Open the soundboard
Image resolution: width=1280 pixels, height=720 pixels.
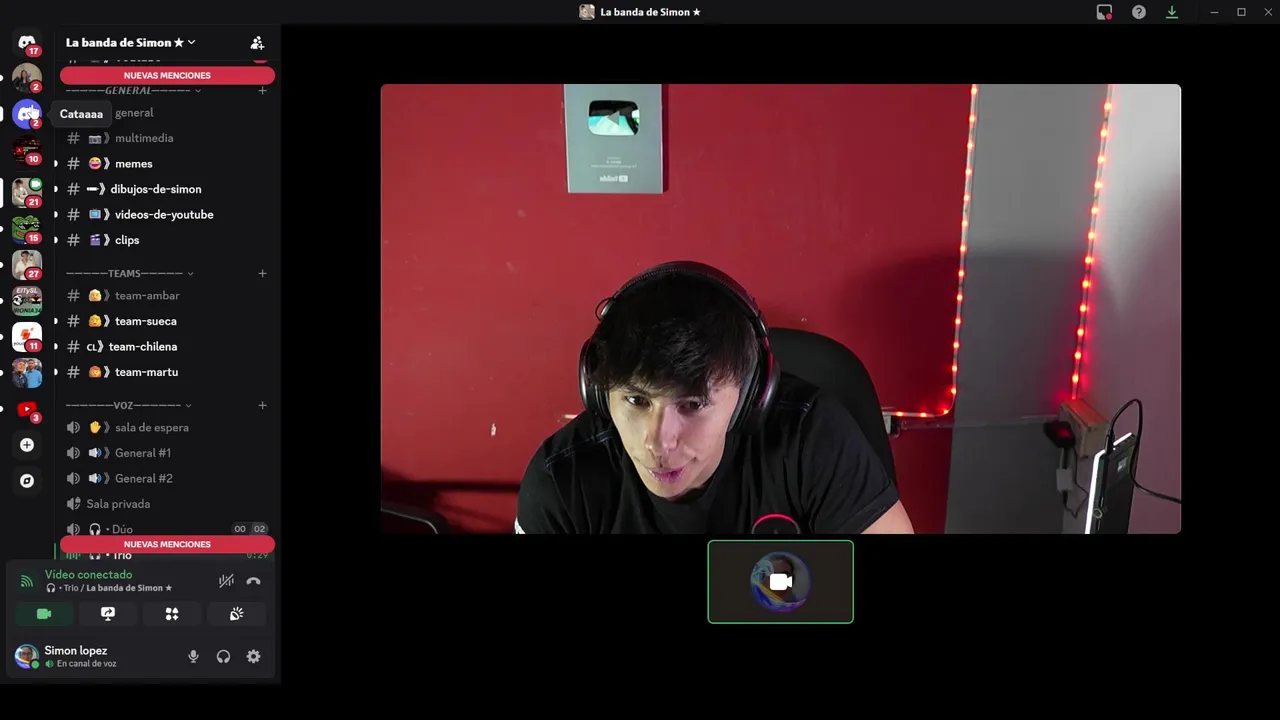(236, 614)
